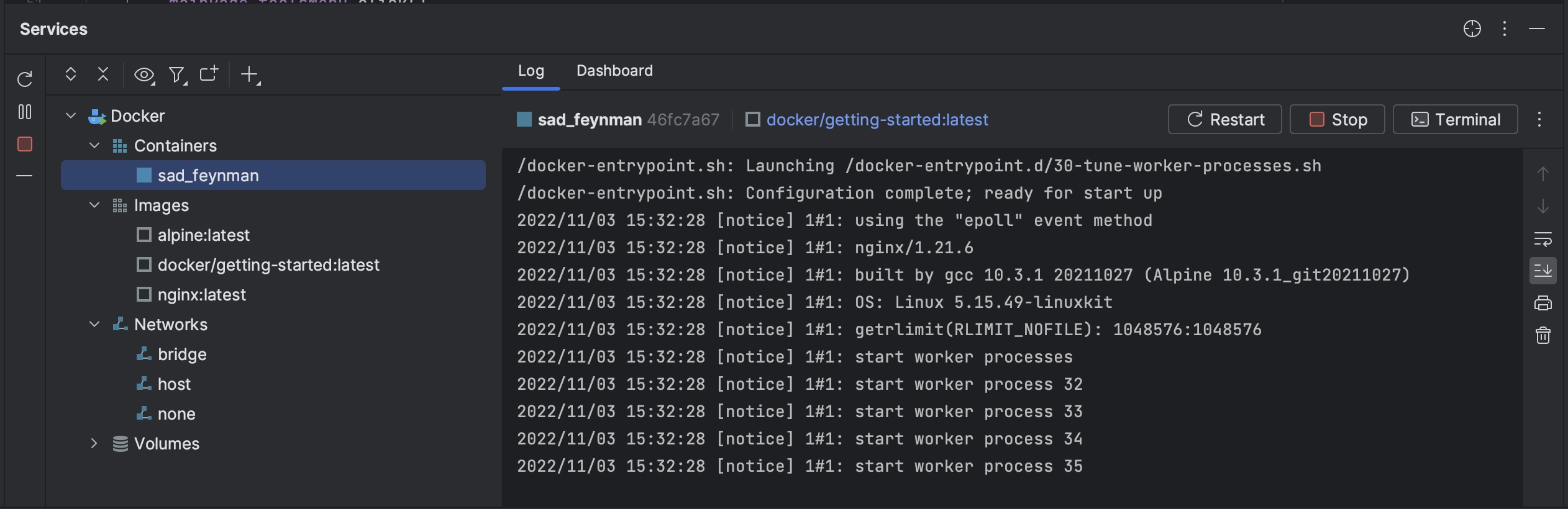Clear the log with trash icon

[1543, 335]
